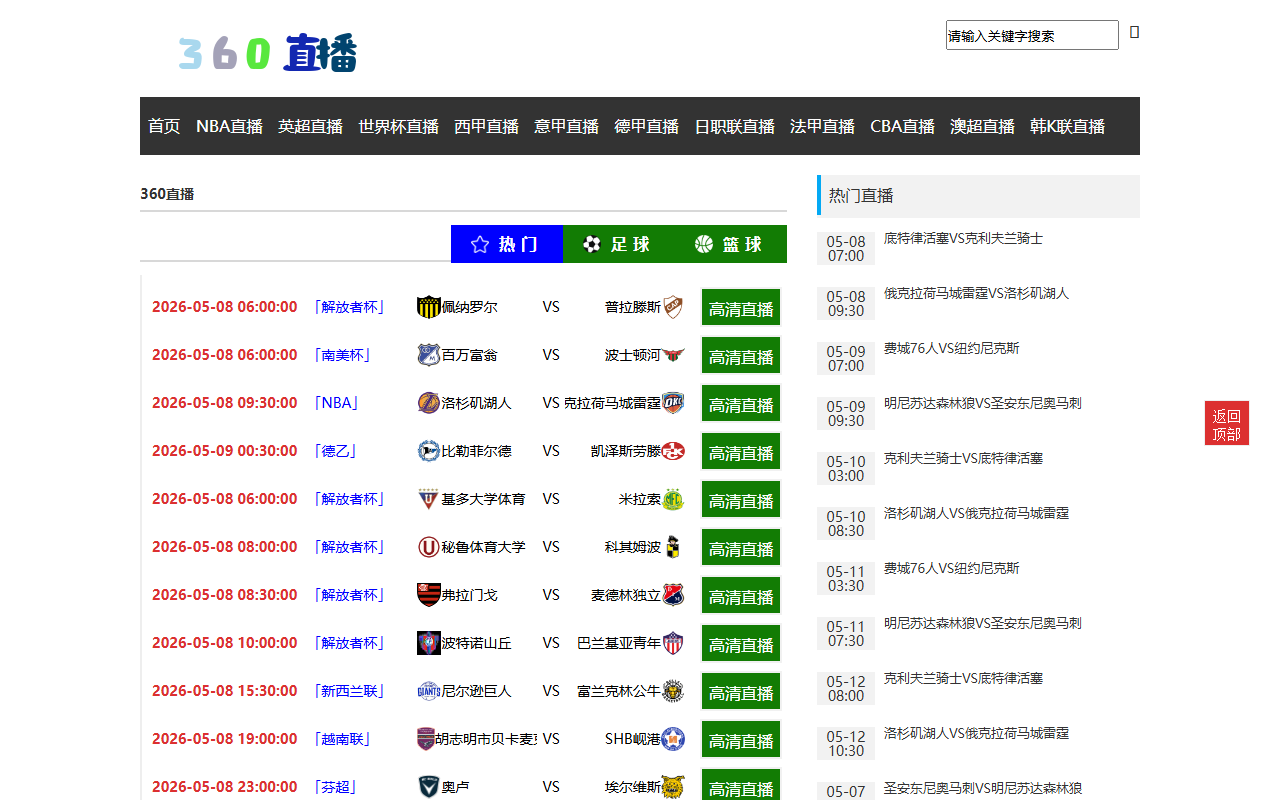1280x800 pixels.
Task: Open sidebar link 费城76人VS纽约尼克斯 on 05-09
Action: (x=952, y=348)
